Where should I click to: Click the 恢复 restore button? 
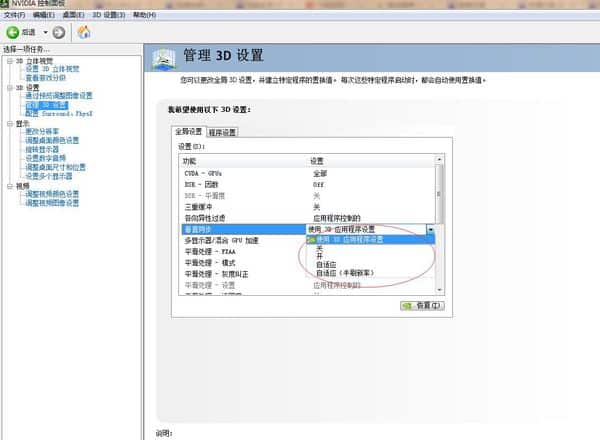coord(422,306)
